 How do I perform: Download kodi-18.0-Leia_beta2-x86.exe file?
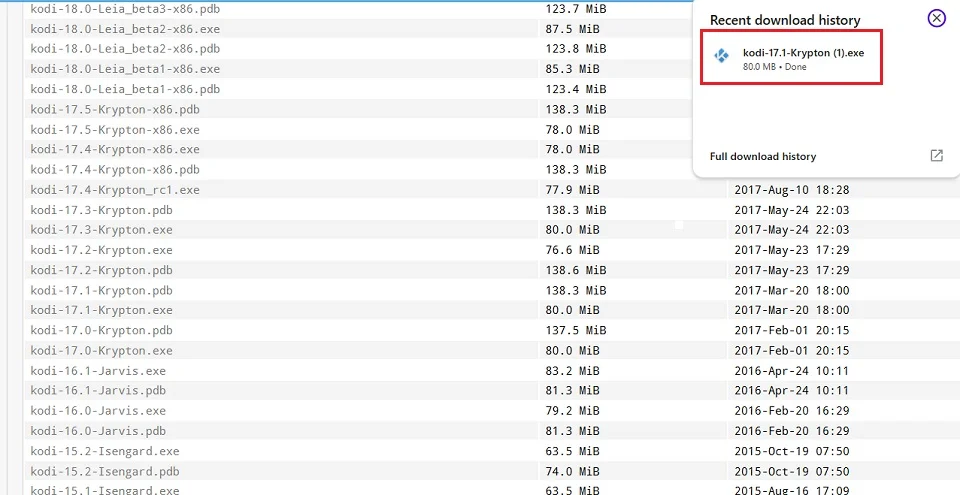click(125, 29)
